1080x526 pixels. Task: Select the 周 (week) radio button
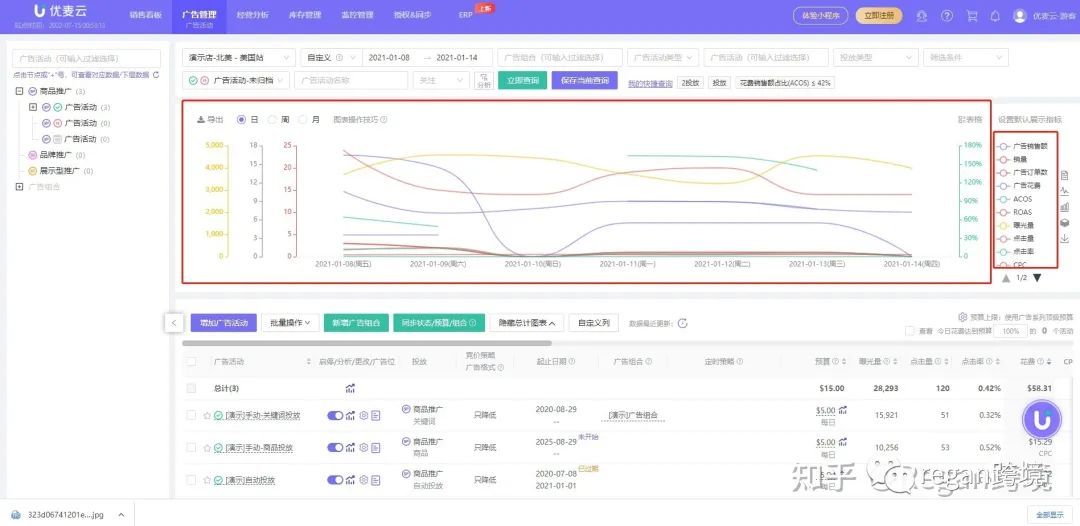(x=272, y=119)
